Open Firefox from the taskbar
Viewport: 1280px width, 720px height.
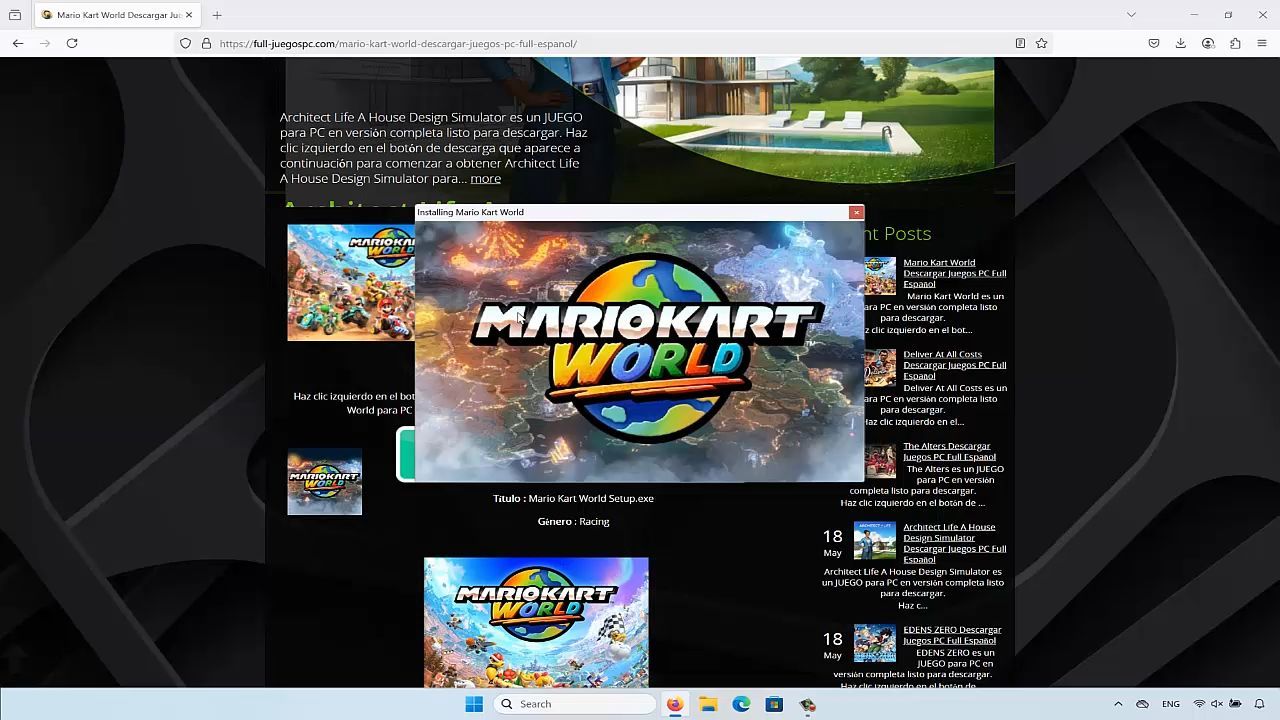(675, 704)
